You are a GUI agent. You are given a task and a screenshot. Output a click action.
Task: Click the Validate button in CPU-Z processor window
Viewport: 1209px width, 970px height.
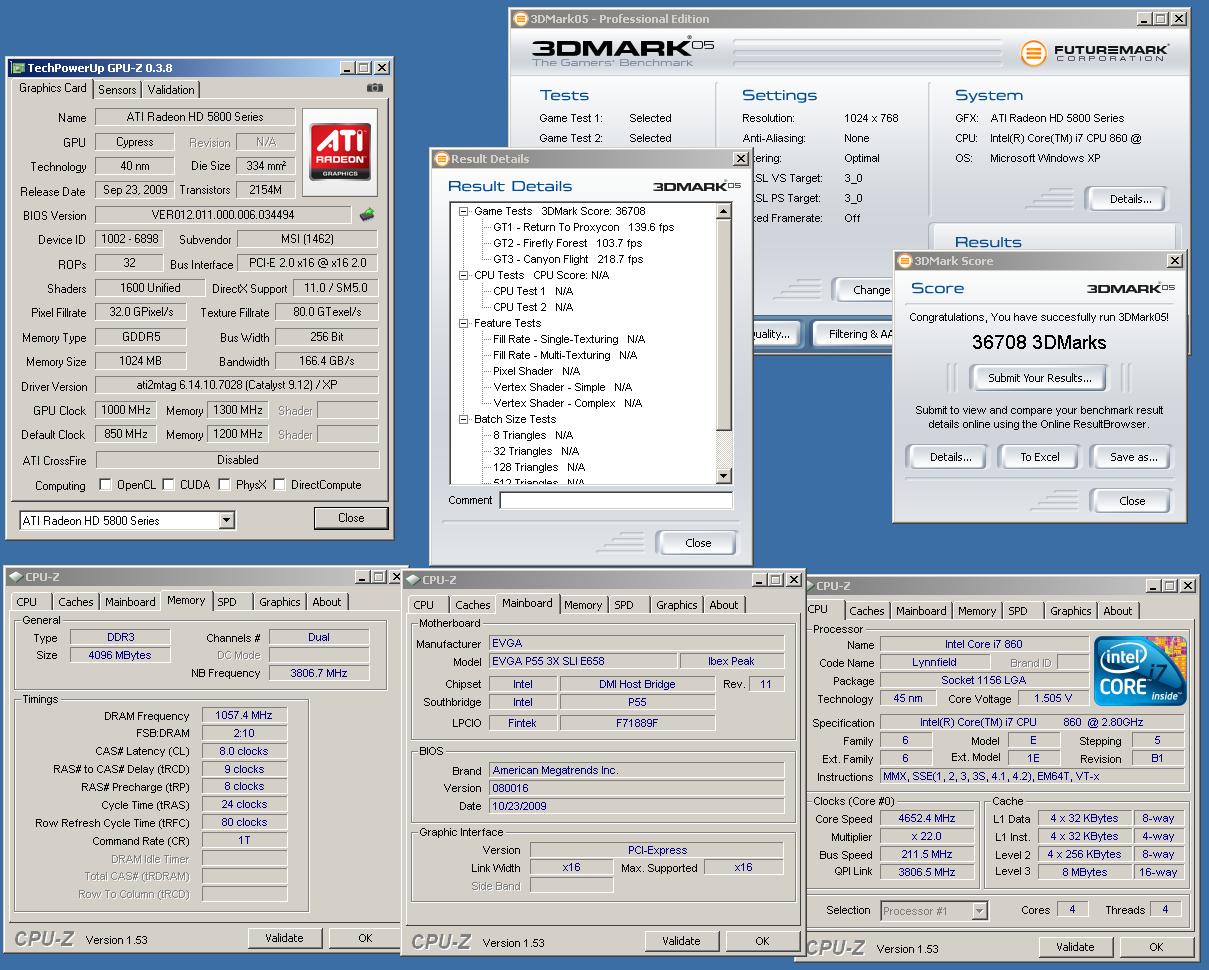point(1075,946)
